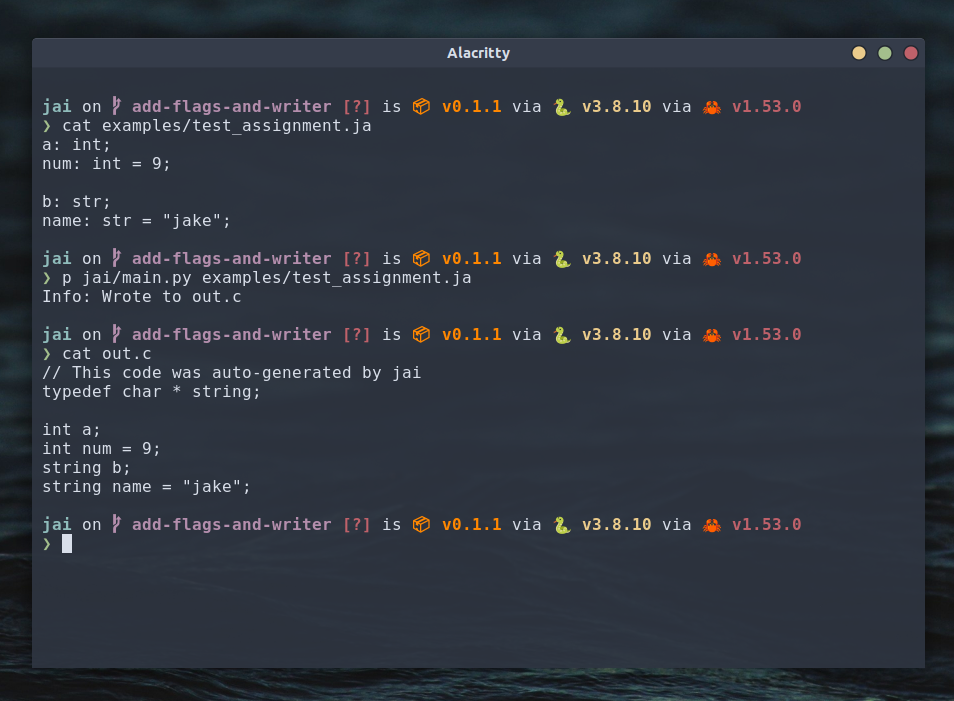Click the python snake icon in third prompt
The image size is (954, 701).
pos(562,335)
